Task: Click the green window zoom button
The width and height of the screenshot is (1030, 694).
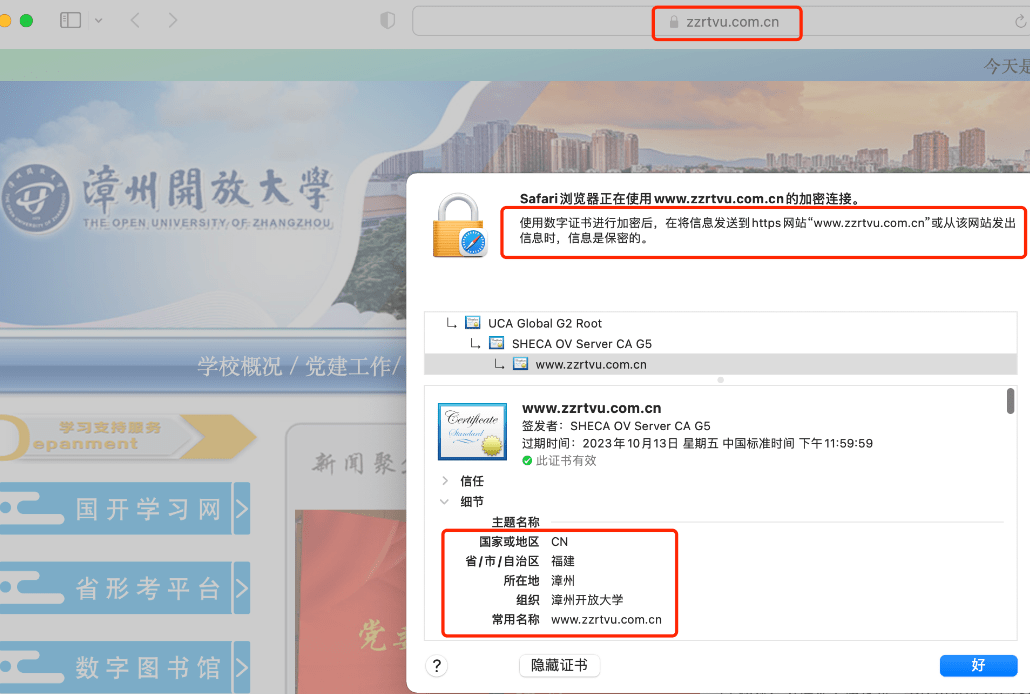Action: [26, 20]
